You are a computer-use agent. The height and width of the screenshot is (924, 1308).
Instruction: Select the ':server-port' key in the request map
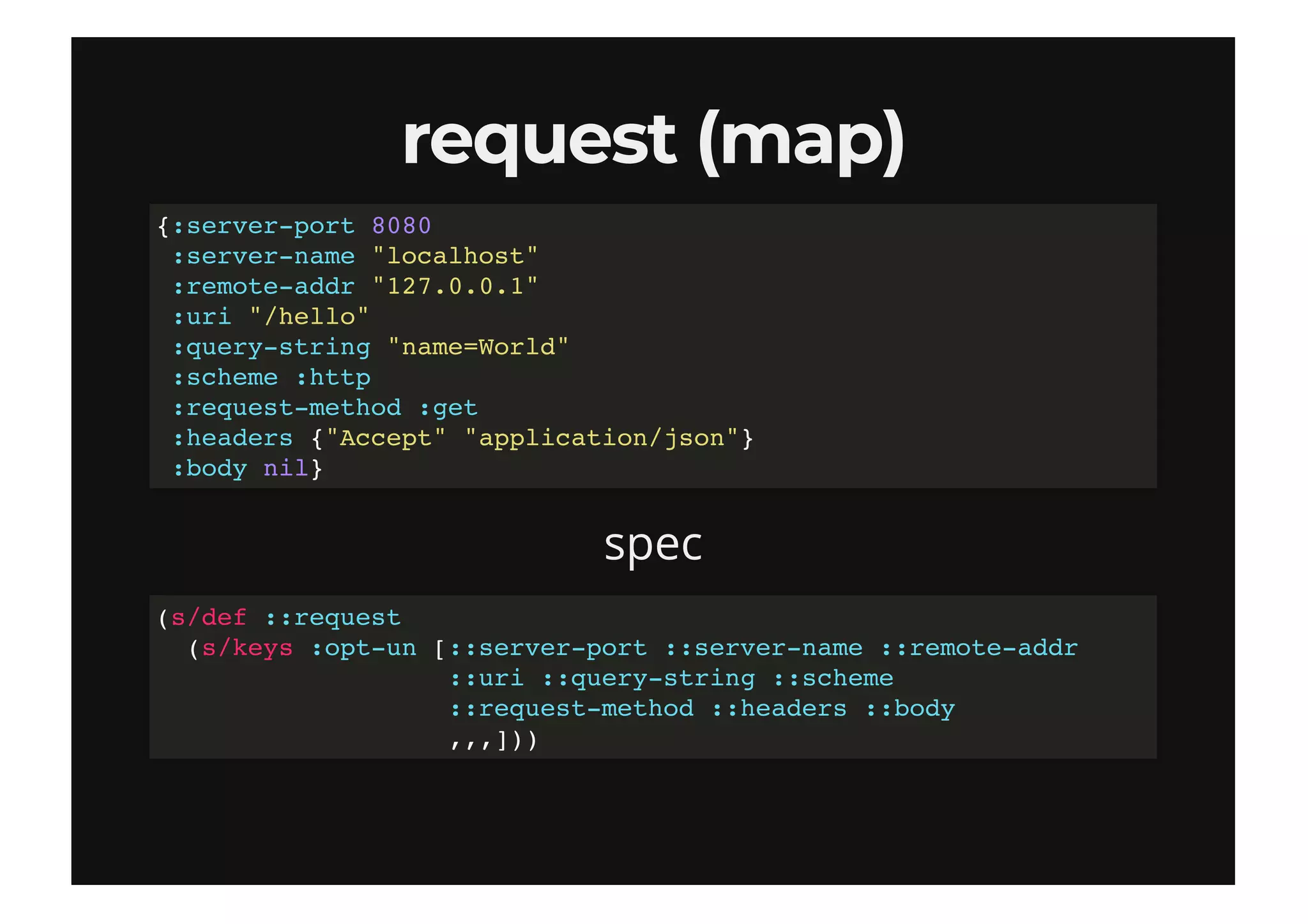264,226
